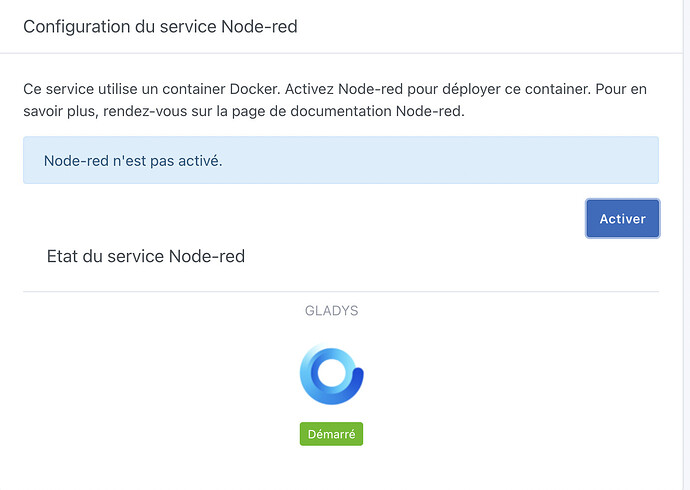Click the GLADYS label above the logo

pyautogui.click(x=331, y=311)
